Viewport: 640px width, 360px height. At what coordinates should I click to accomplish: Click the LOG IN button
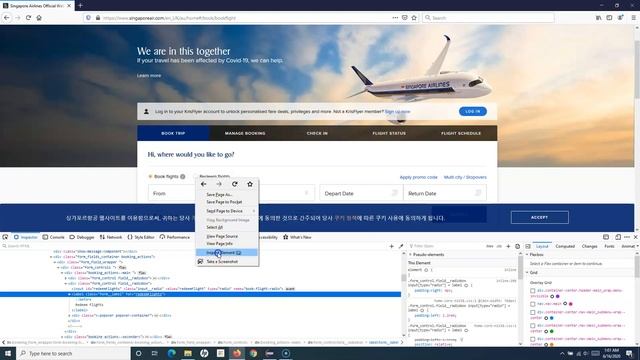(x=473, y=111)
